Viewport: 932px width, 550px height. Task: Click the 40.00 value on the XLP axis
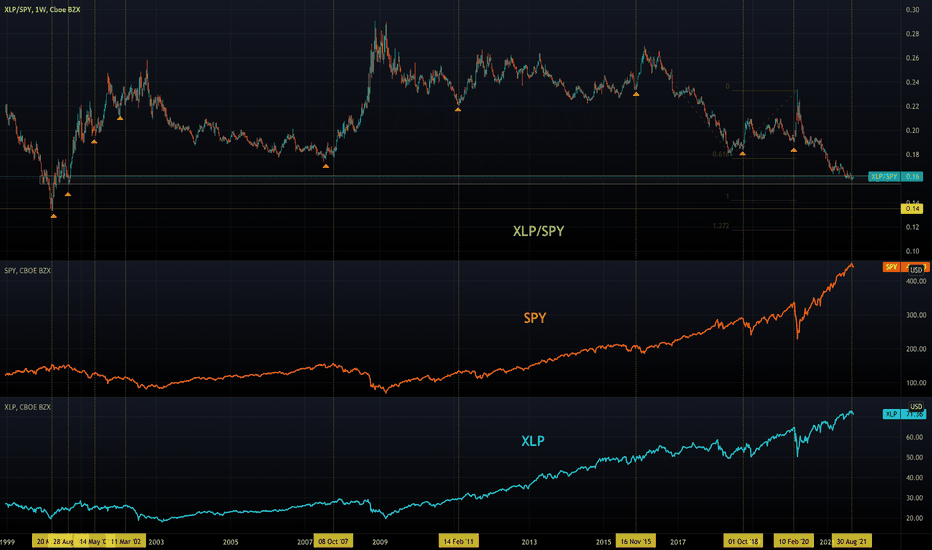coord(914,477)
